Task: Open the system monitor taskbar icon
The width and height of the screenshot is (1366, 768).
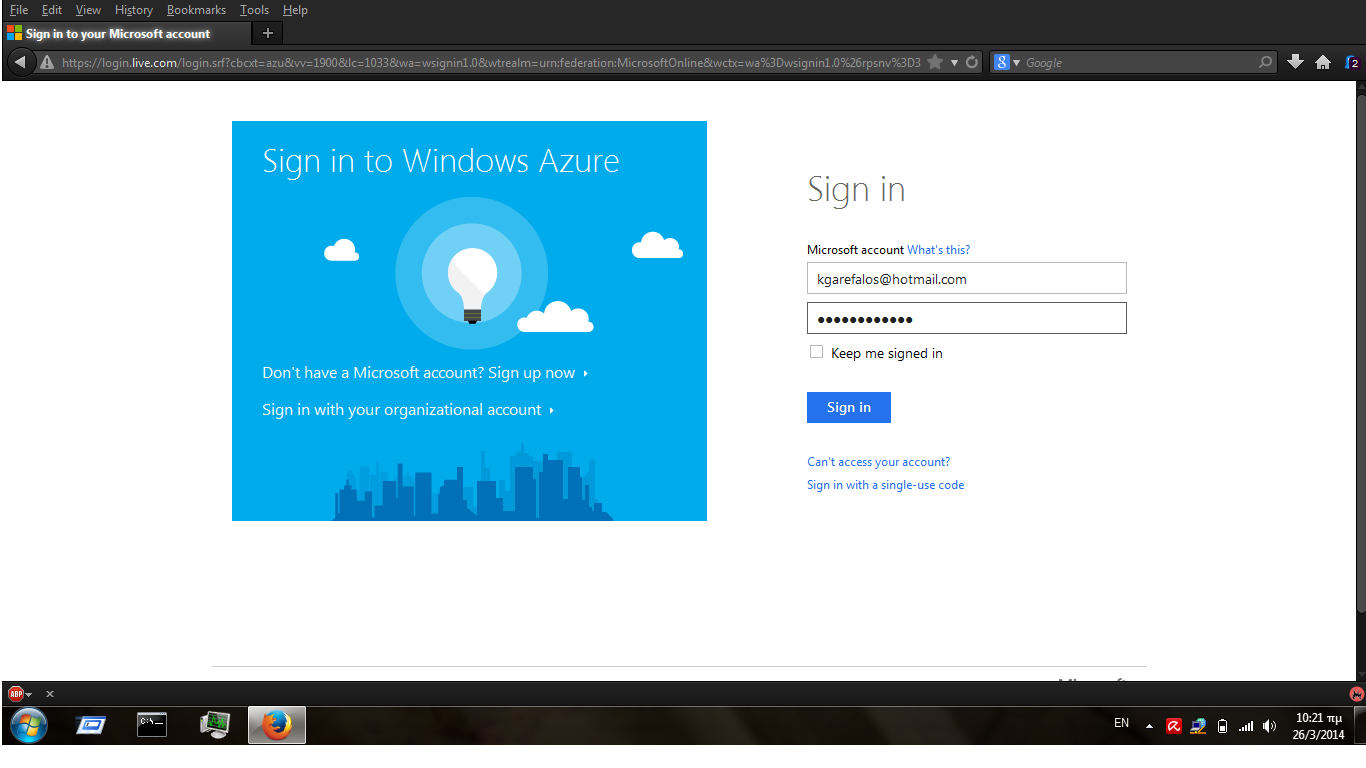Action: (x=215, y=725)
